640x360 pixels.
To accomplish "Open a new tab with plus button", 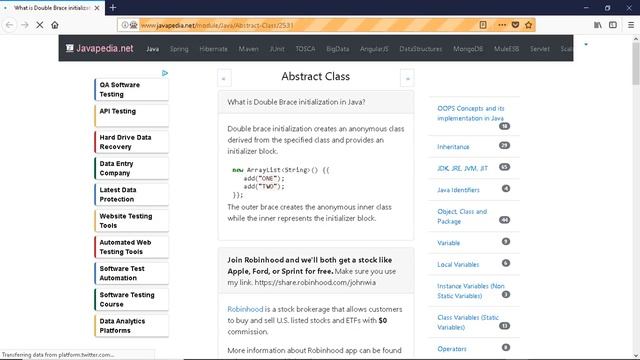I will (113, 7).
